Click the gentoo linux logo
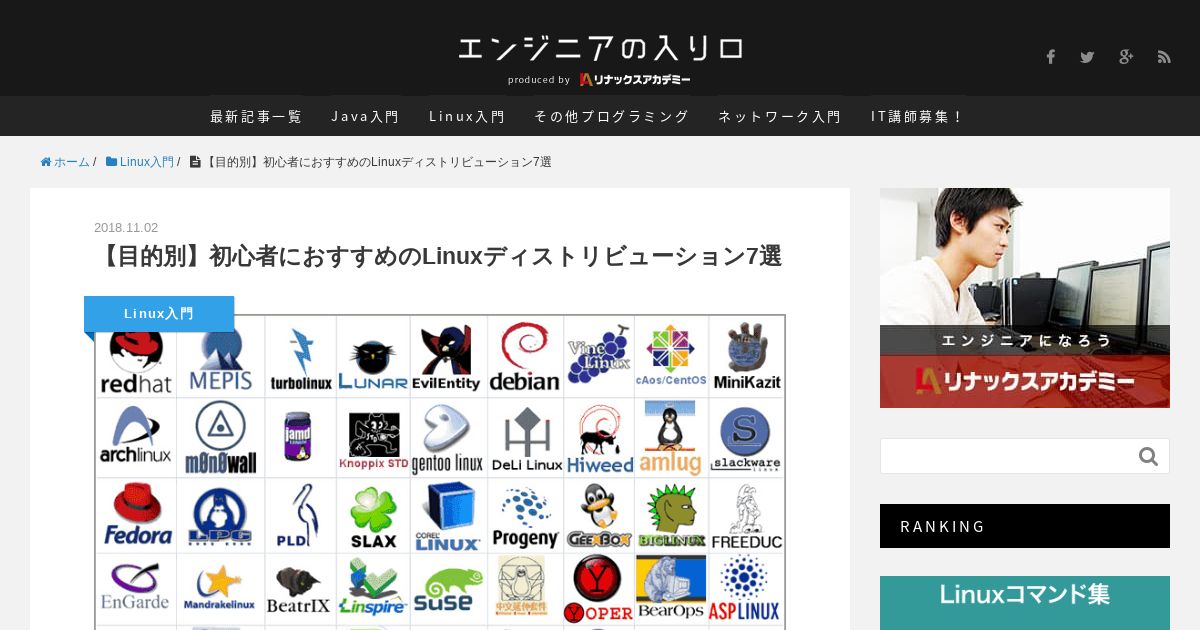Image resolution: width=1200 pixels, height=630 pixels. pos(447,438)
